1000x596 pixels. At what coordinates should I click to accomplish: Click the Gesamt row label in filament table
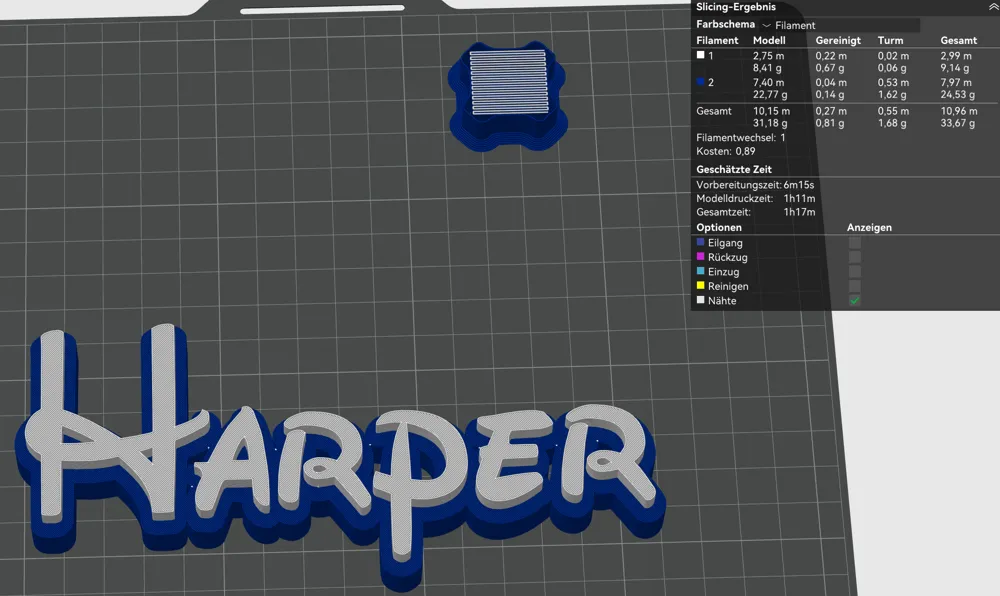[x=714, y=111]
